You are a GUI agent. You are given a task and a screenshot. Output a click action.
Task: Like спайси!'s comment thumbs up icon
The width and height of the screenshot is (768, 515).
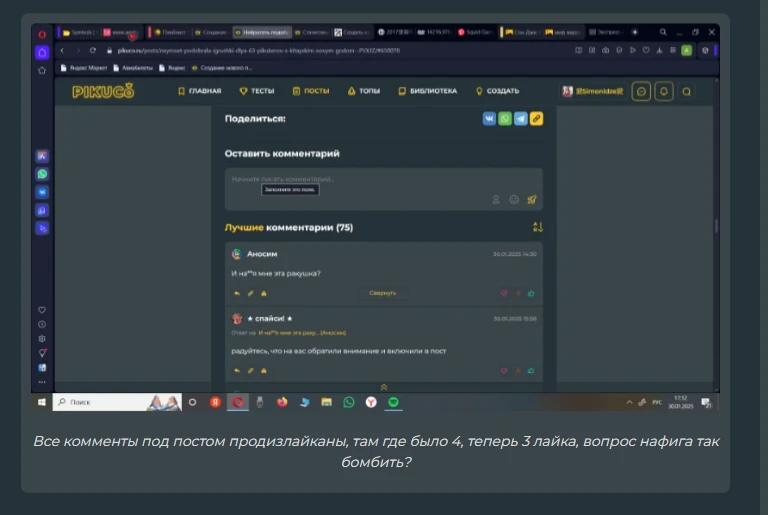click(531, 370)
